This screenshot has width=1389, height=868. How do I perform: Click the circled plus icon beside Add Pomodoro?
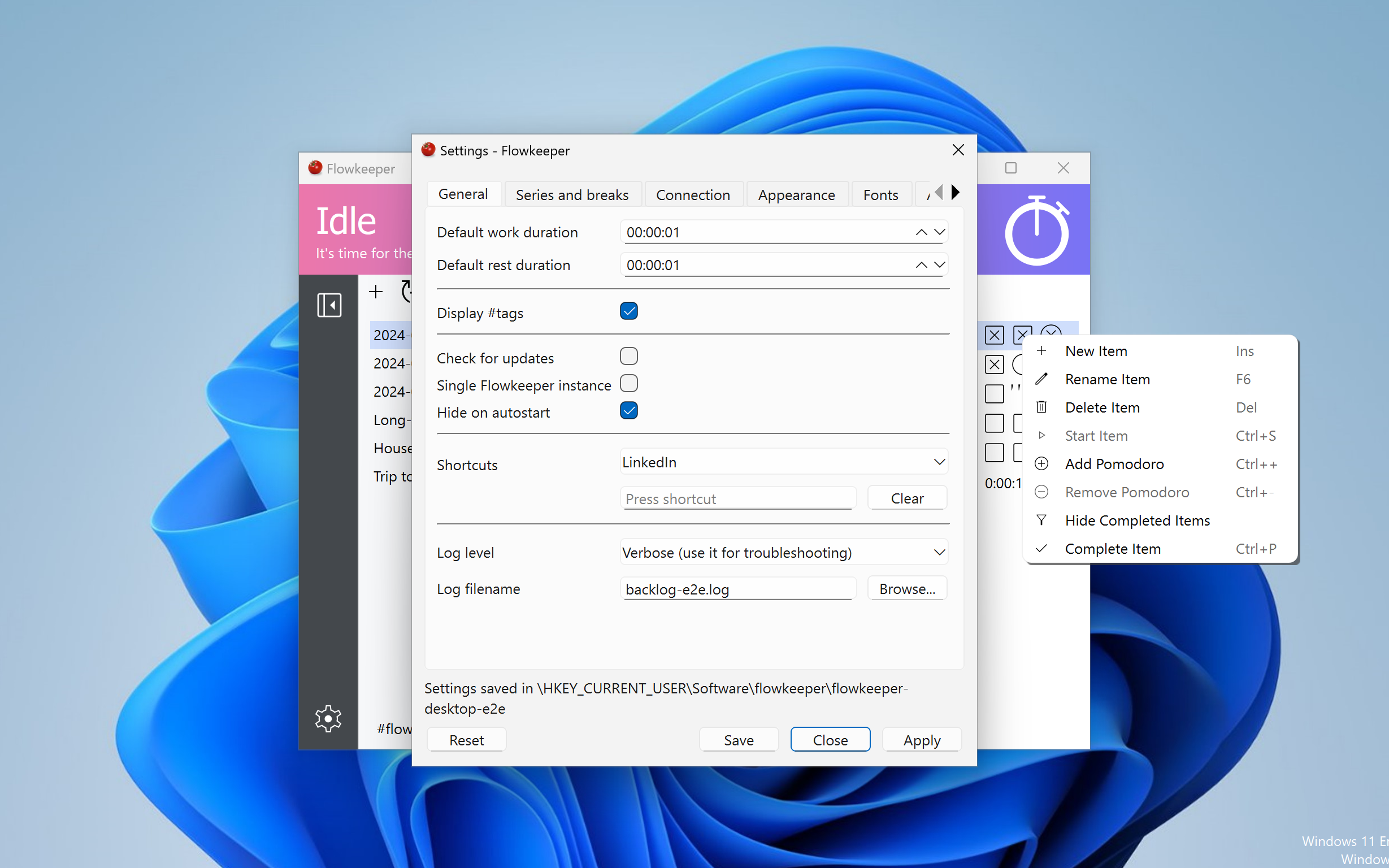[1042, 464]
